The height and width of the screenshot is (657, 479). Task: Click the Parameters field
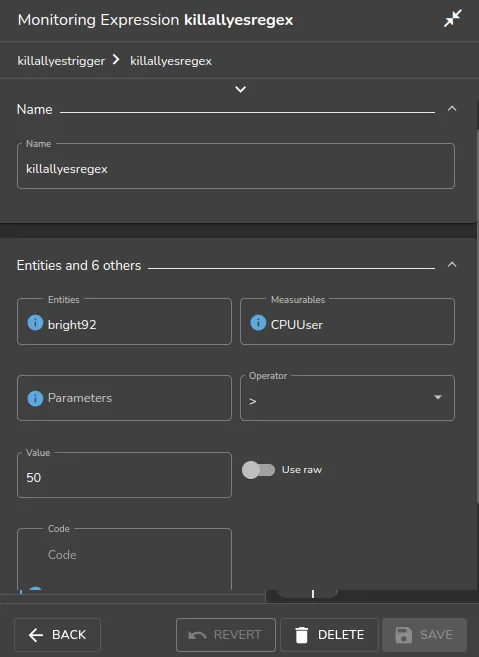[x=124, y=398]
